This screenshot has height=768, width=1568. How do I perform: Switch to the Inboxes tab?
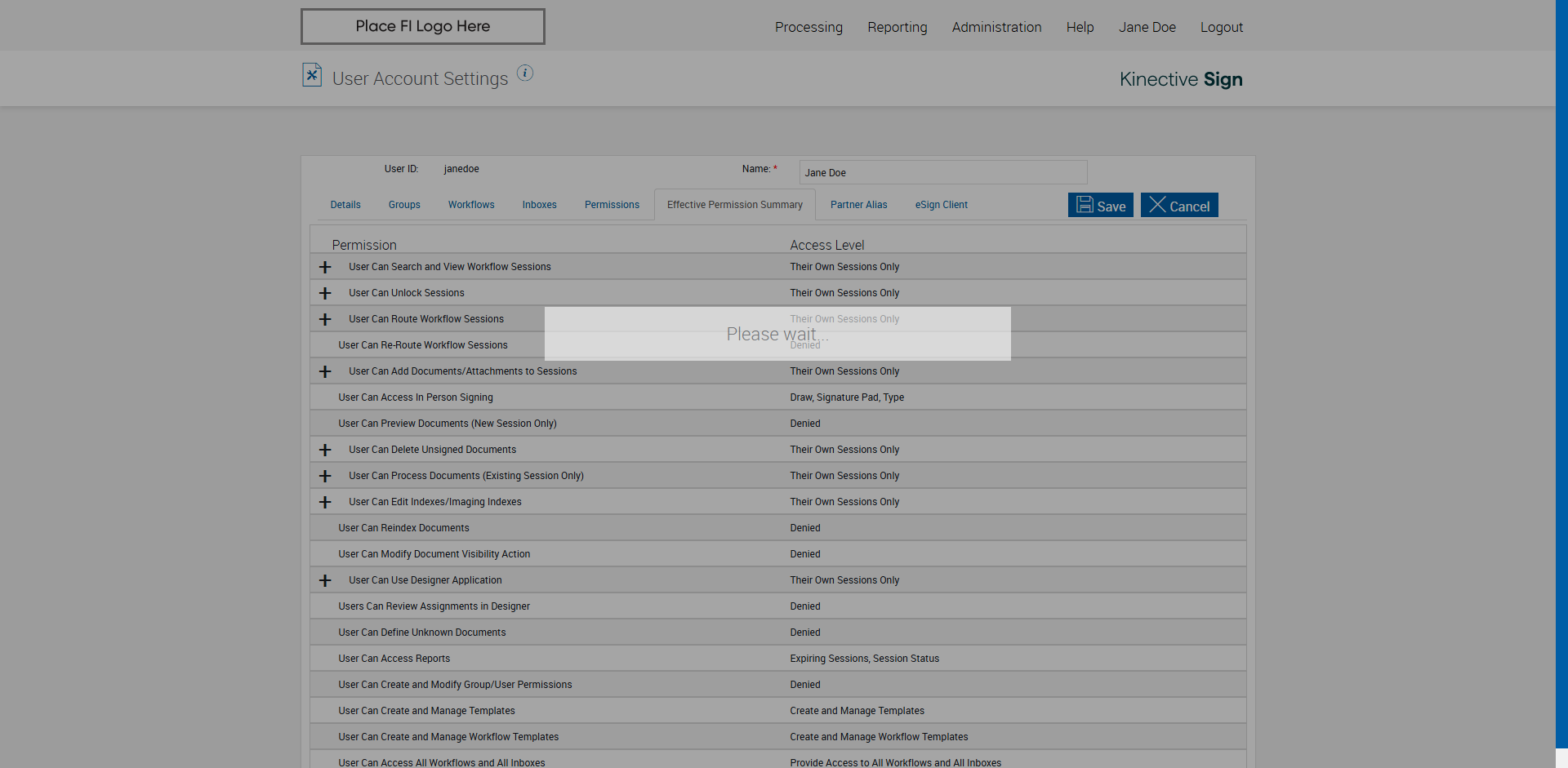(540, 205)
